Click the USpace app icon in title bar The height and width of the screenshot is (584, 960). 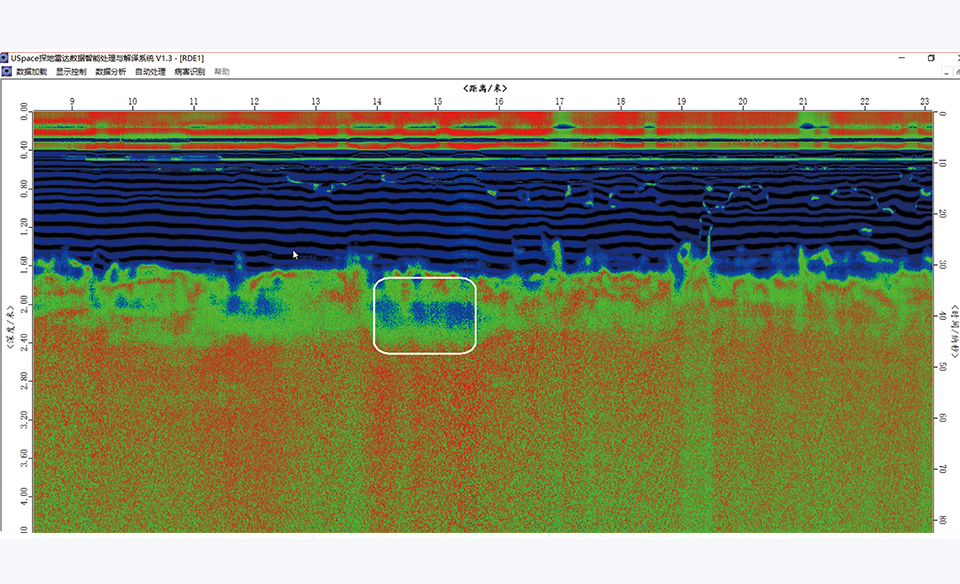[5, 58]
